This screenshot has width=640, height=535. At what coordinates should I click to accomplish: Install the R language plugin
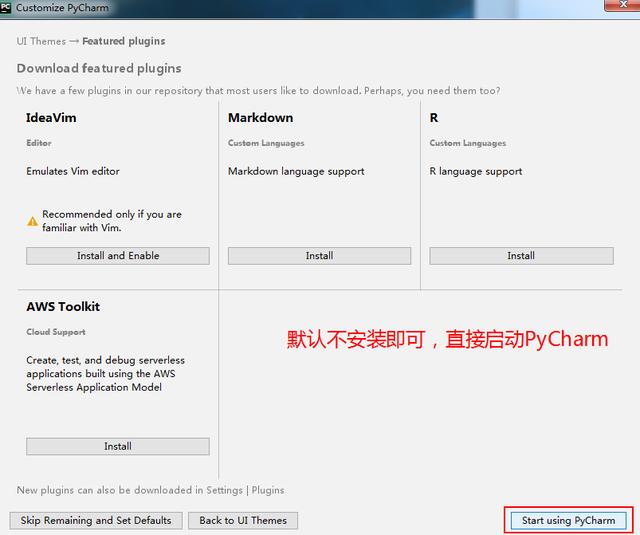point(521,256)
